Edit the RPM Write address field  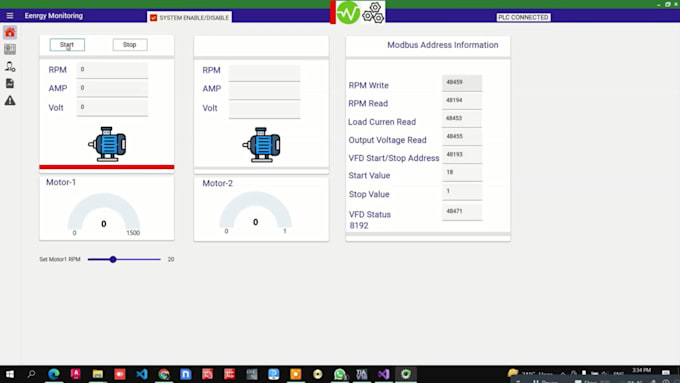462,83
